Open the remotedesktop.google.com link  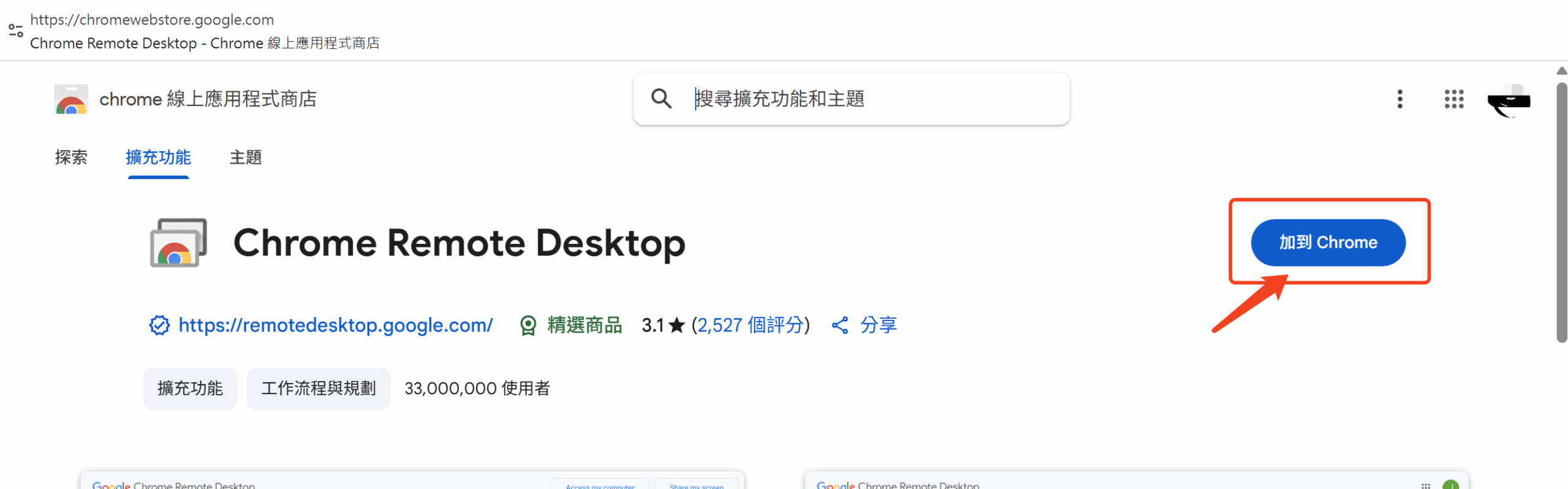[336, 325]
